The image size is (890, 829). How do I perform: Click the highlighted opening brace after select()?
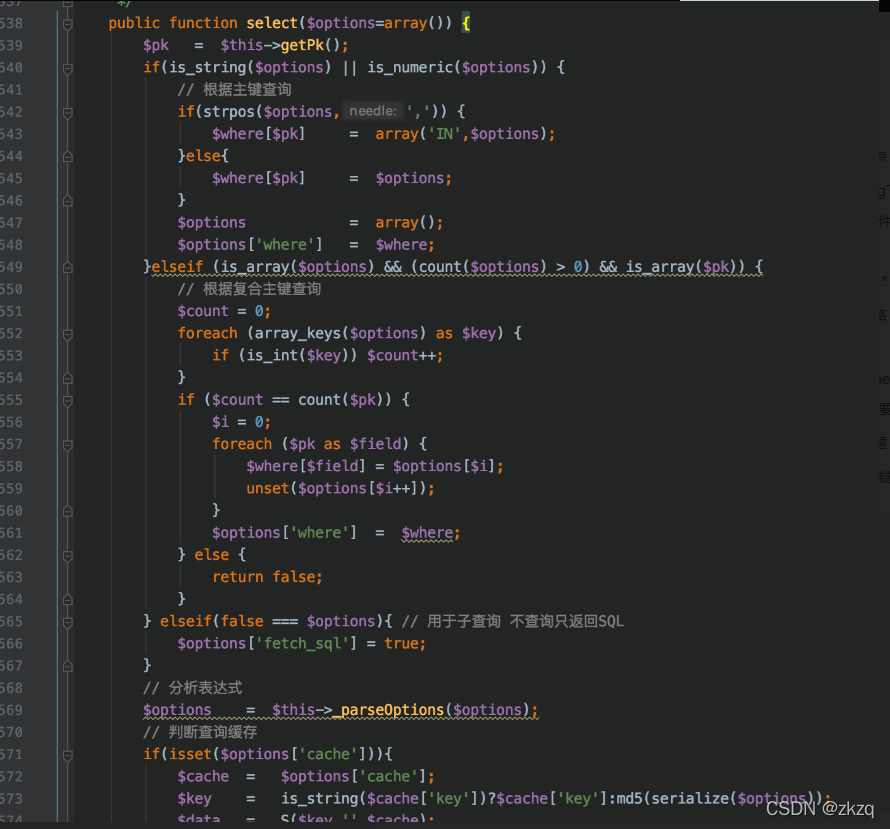coord(465,23)
